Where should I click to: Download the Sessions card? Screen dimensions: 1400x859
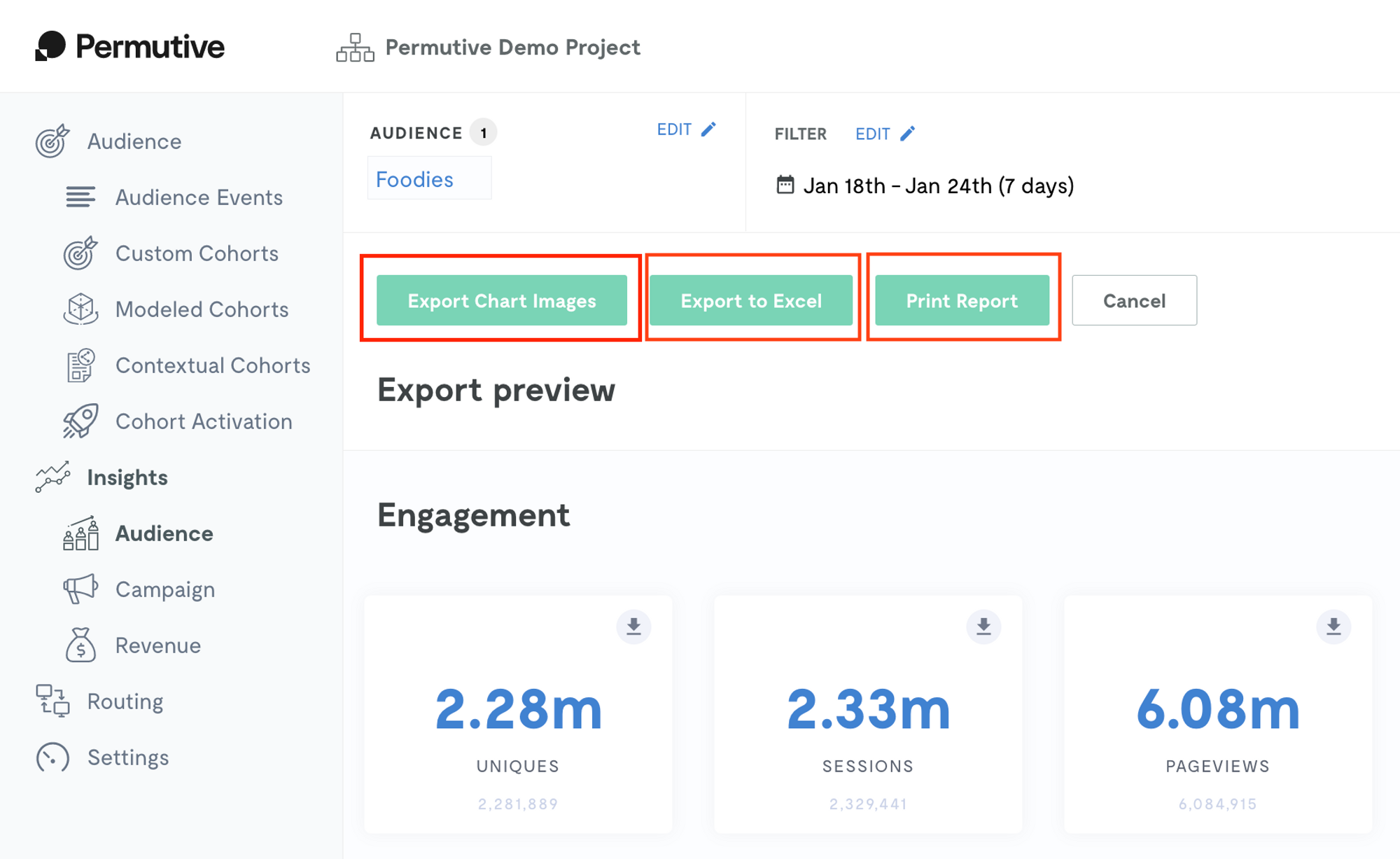point(983,626)
